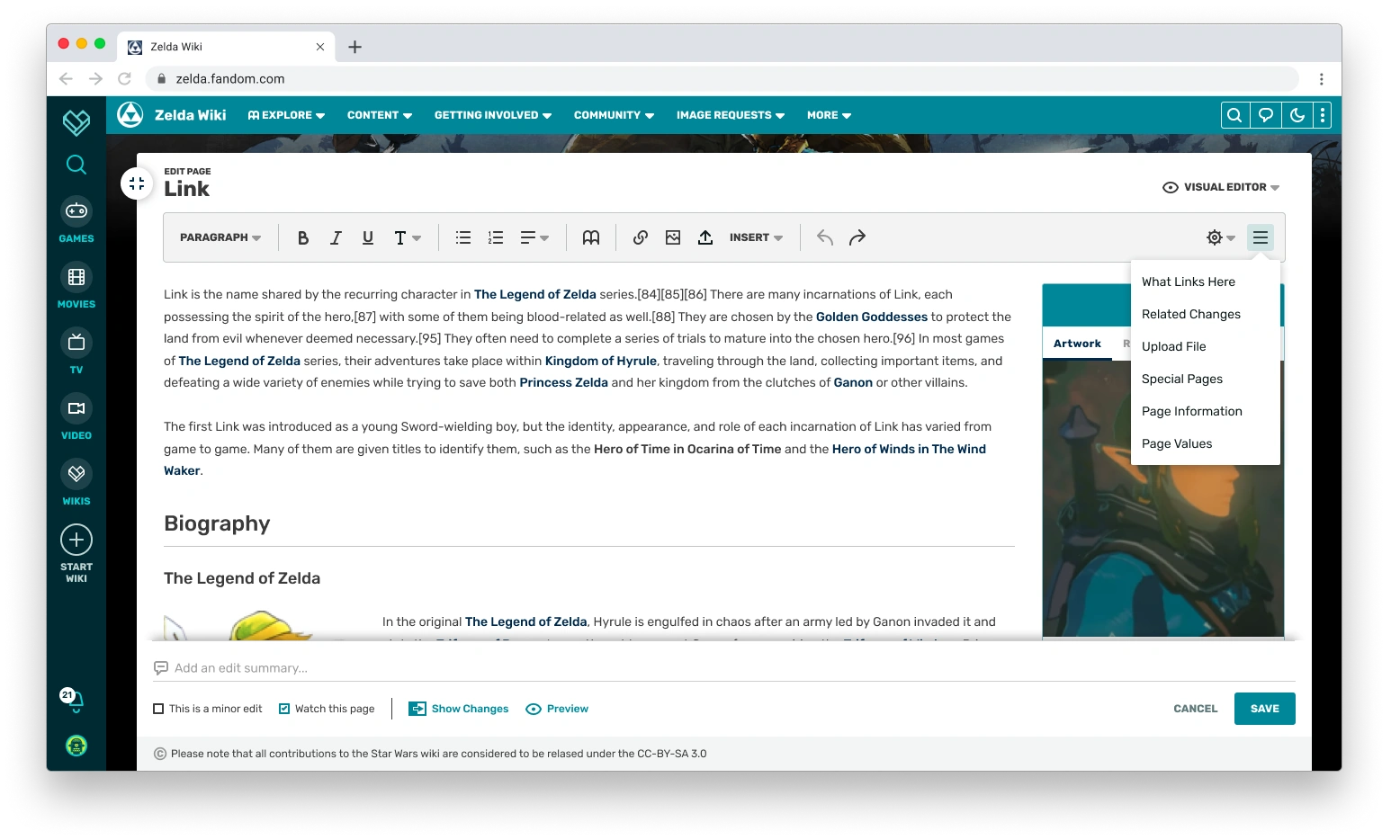Insert a link using chain icon
1400x840 pixels.
(641, 237)
